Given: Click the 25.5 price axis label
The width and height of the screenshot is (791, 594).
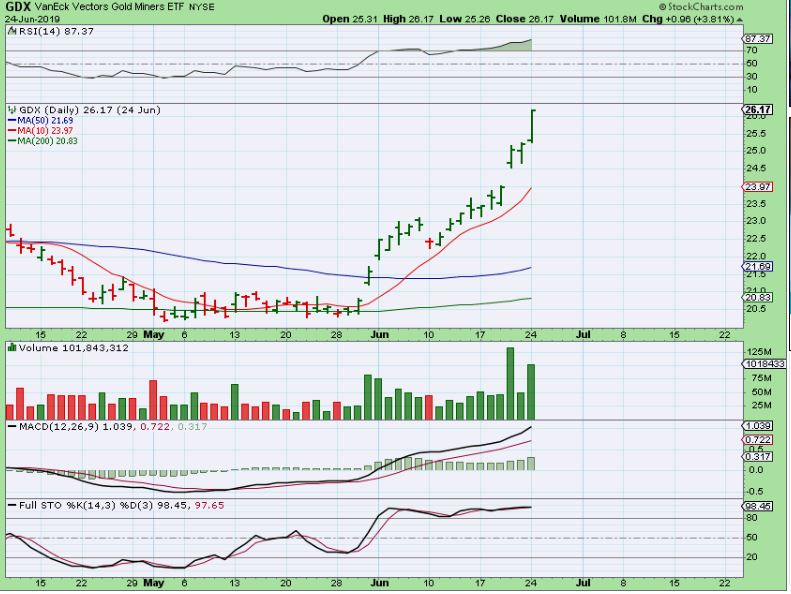Looking at the screenshot, I should 756,134.
